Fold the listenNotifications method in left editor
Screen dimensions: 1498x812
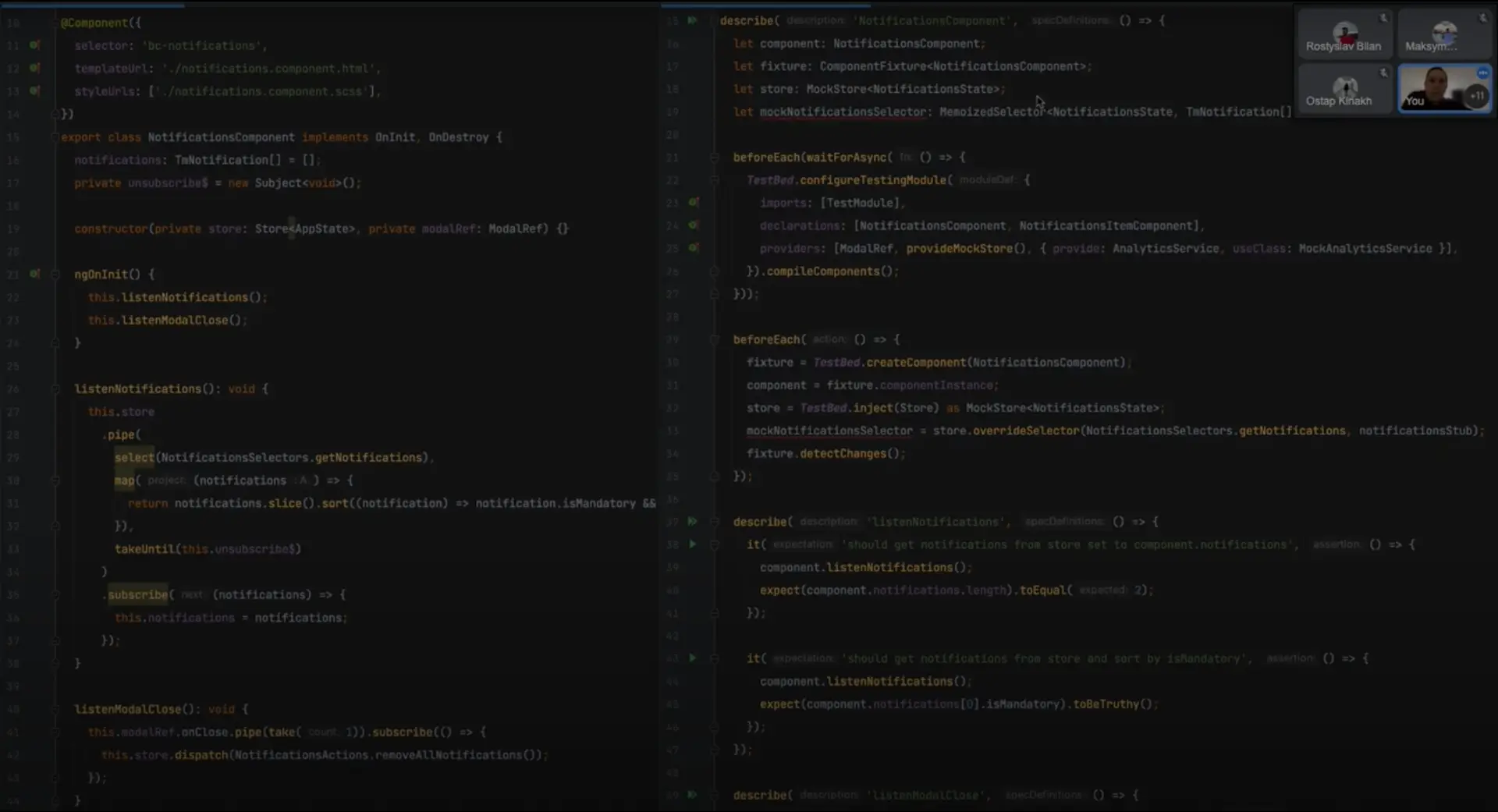coord(55,388)
